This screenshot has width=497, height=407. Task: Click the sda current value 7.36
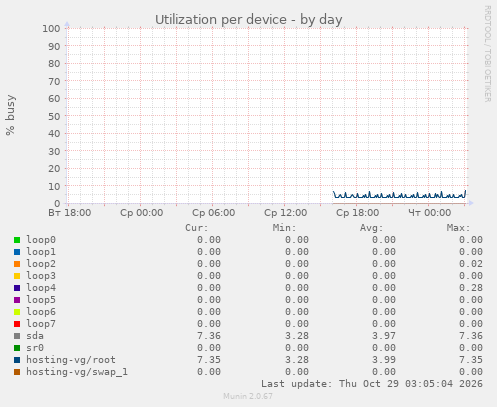209,336
